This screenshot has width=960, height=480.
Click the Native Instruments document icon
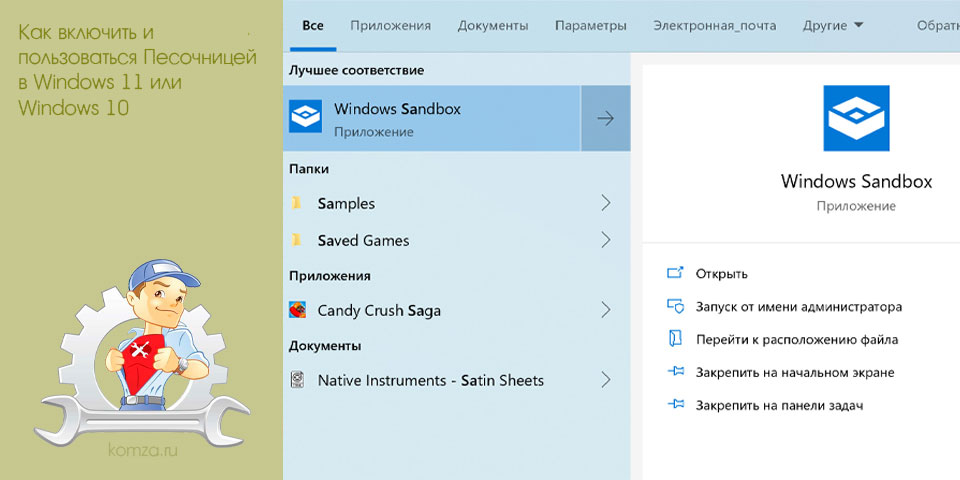tap(298, 380)
